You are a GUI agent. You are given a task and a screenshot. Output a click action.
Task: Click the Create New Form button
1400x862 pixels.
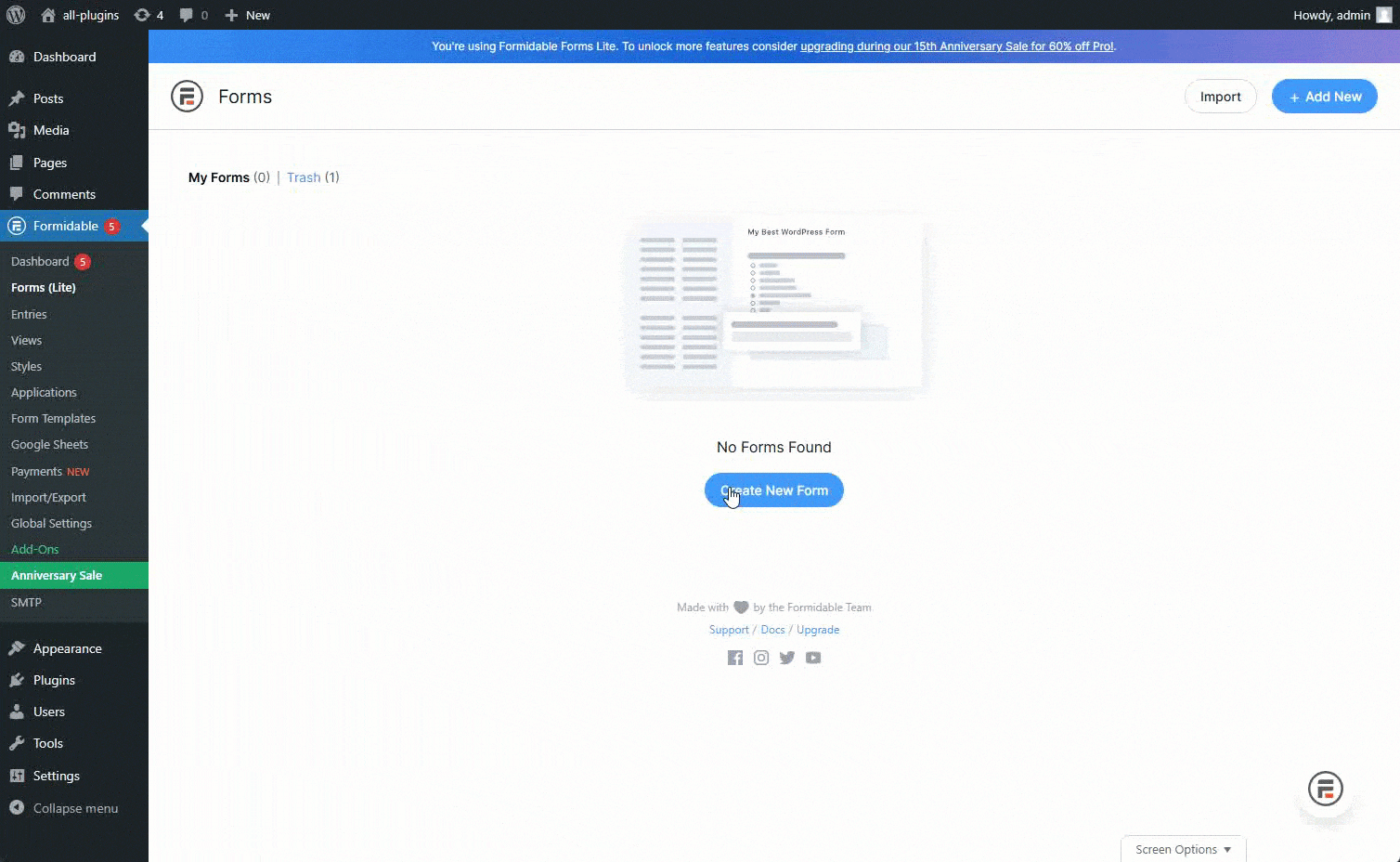[773, 490]
